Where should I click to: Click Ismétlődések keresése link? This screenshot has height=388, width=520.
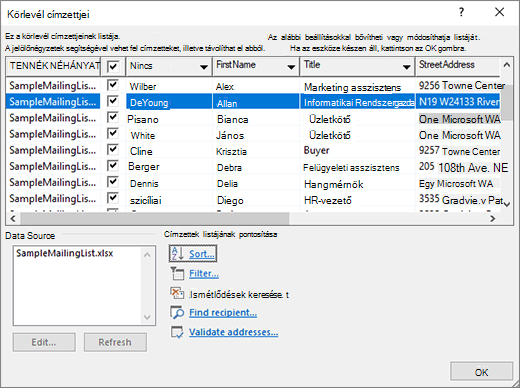pos(239,294)
